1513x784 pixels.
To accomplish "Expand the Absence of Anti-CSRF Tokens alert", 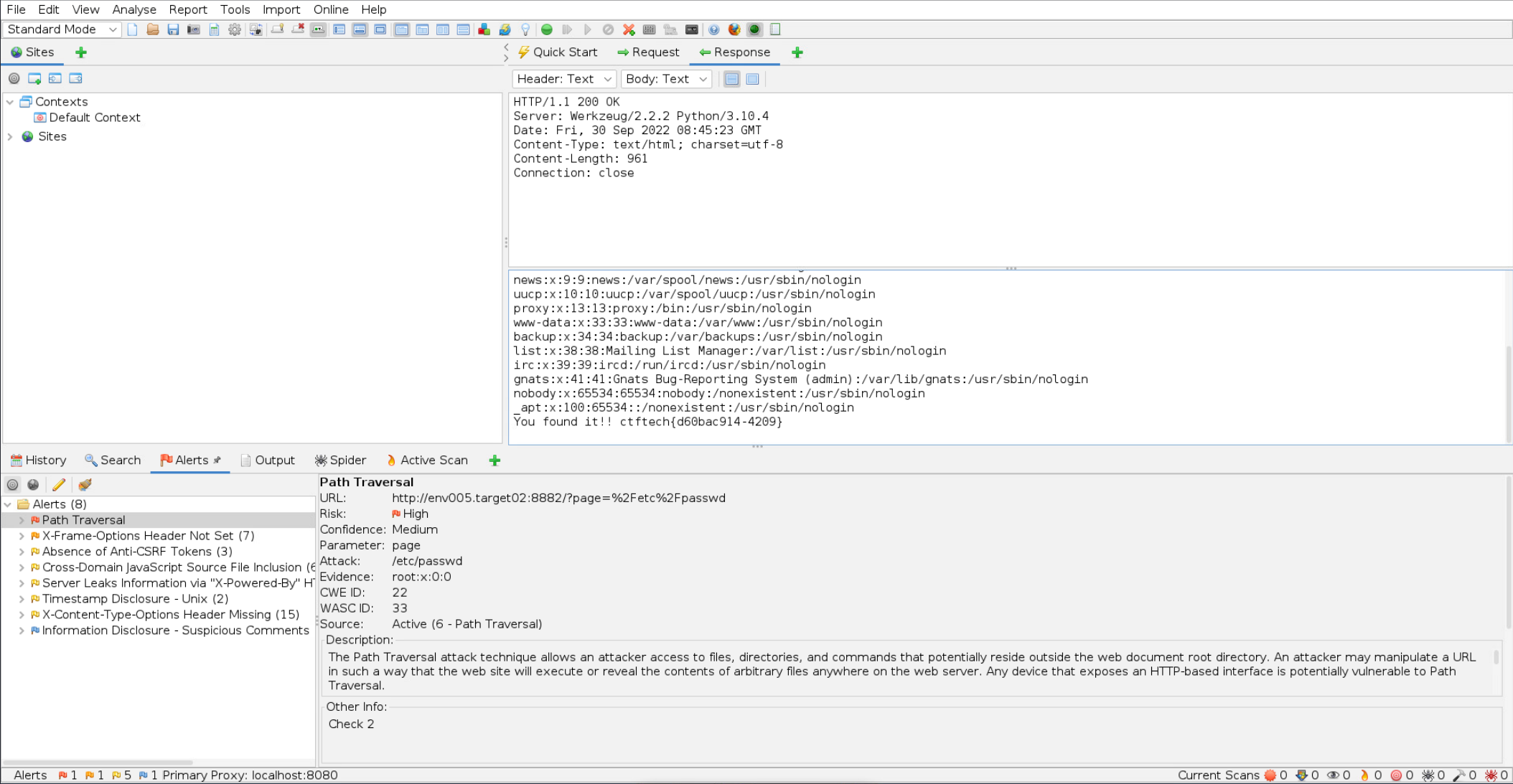I will [22, 552].
